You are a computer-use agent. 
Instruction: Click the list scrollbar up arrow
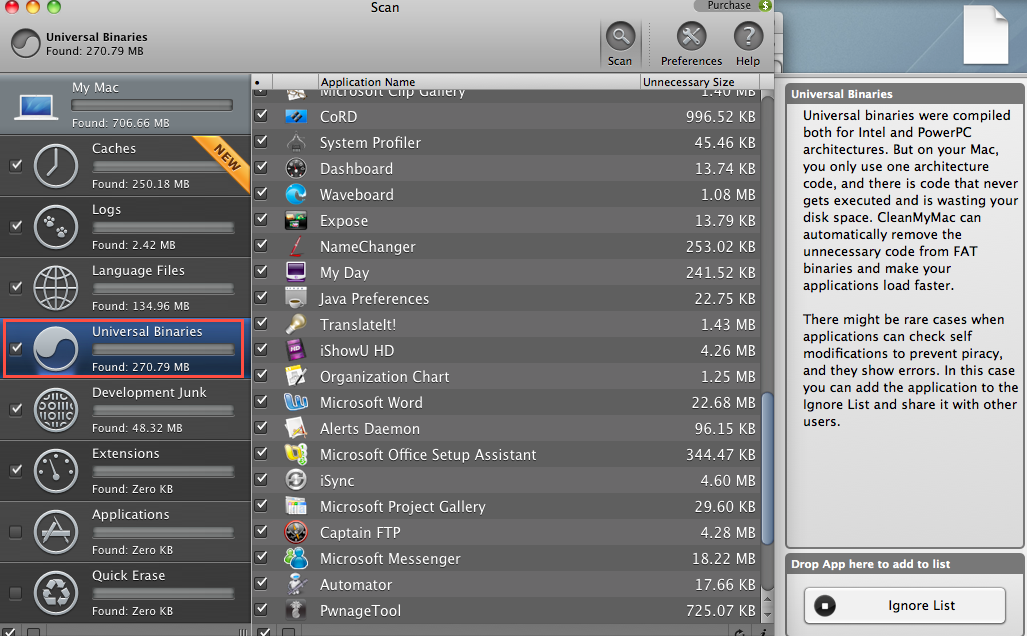[x=768, y=600]
